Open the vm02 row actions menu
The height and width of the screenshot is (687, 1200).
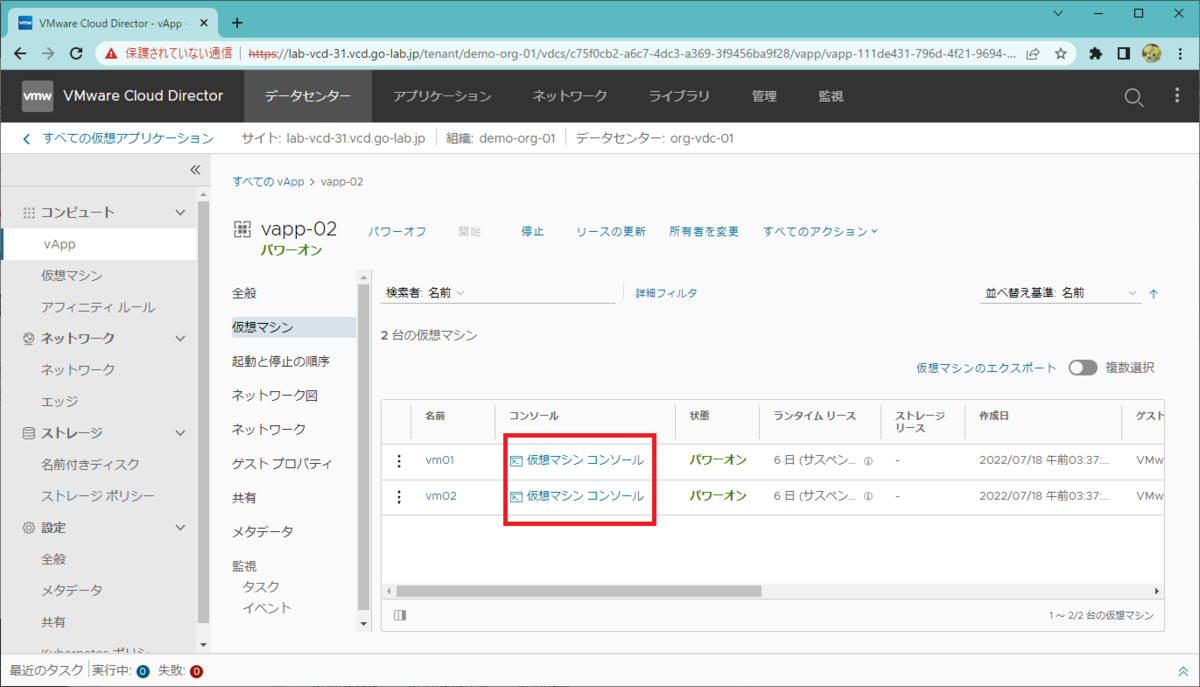399,496
